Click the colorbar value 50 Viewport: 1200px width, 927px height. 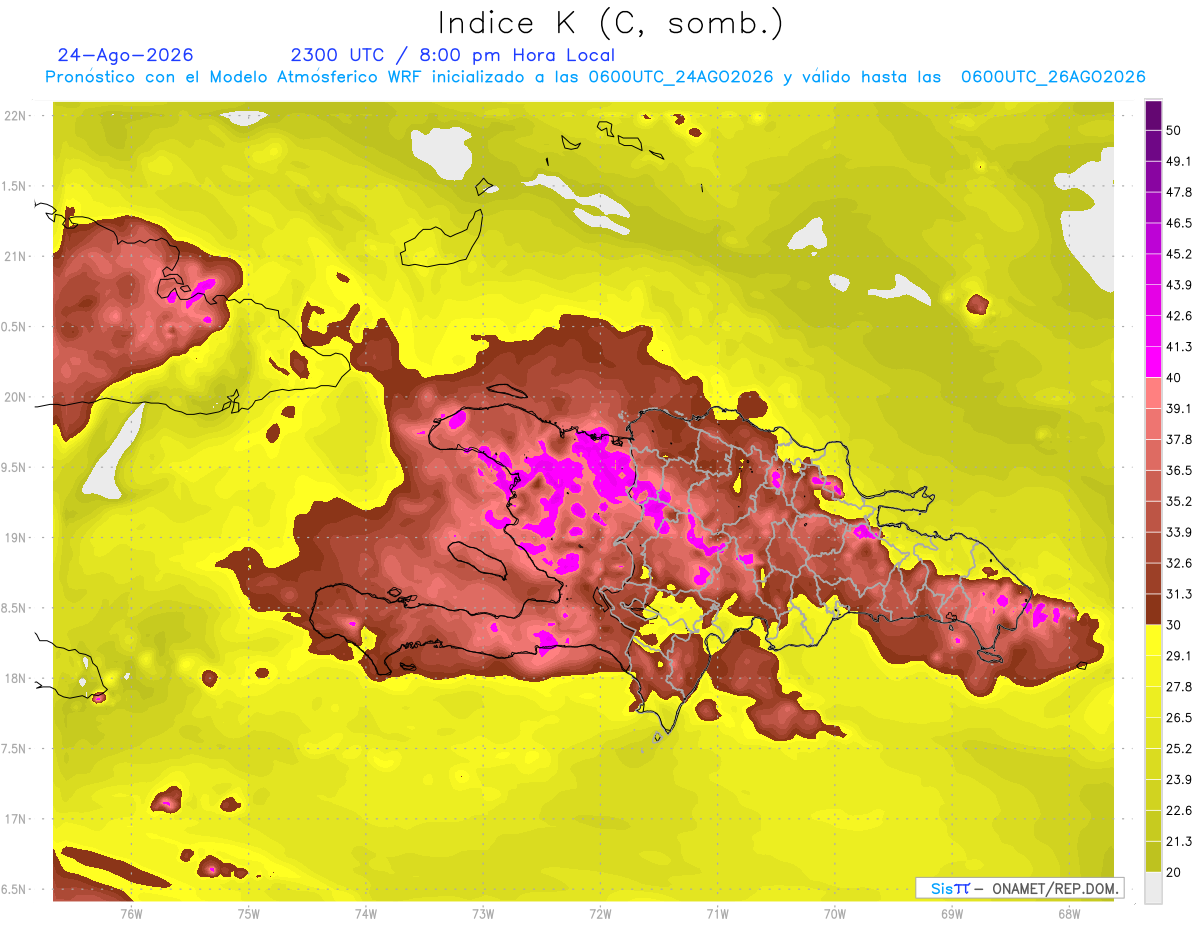[x=1175, y=130]
